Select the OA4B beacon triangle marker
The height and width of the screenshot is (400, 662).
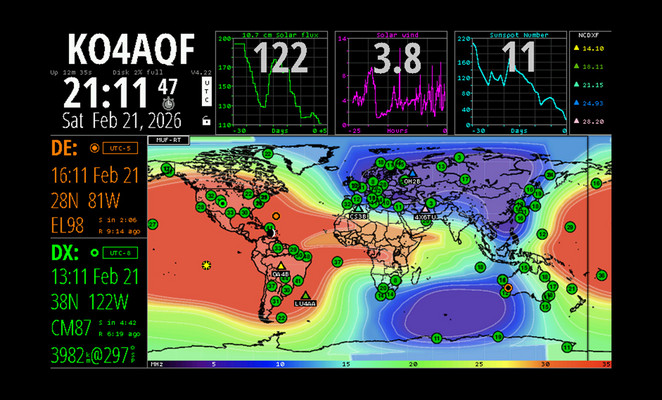(283, 266)
